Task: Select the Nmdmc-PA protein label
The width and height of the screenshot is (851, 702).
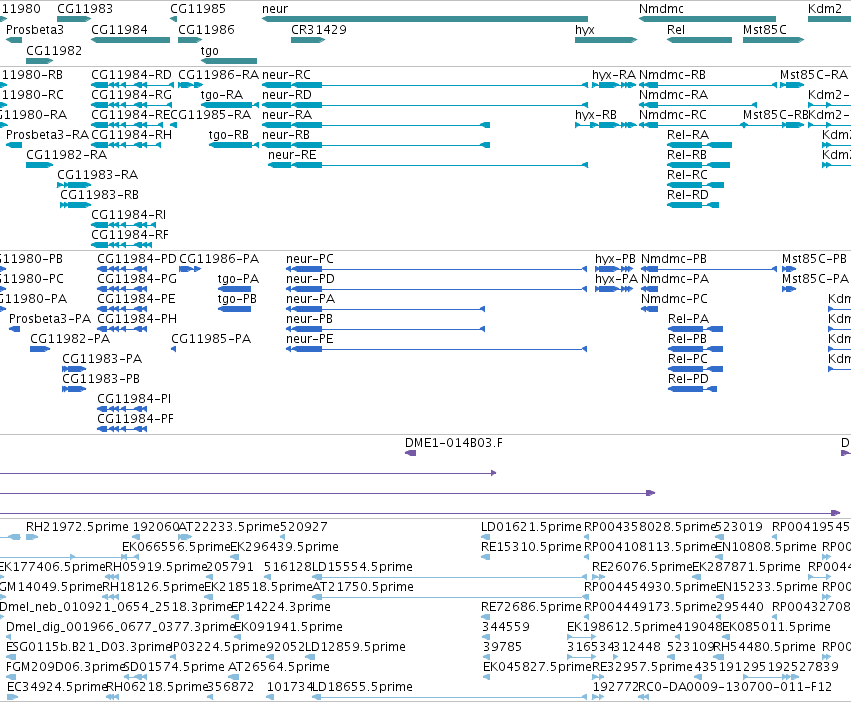Action: 675,279
